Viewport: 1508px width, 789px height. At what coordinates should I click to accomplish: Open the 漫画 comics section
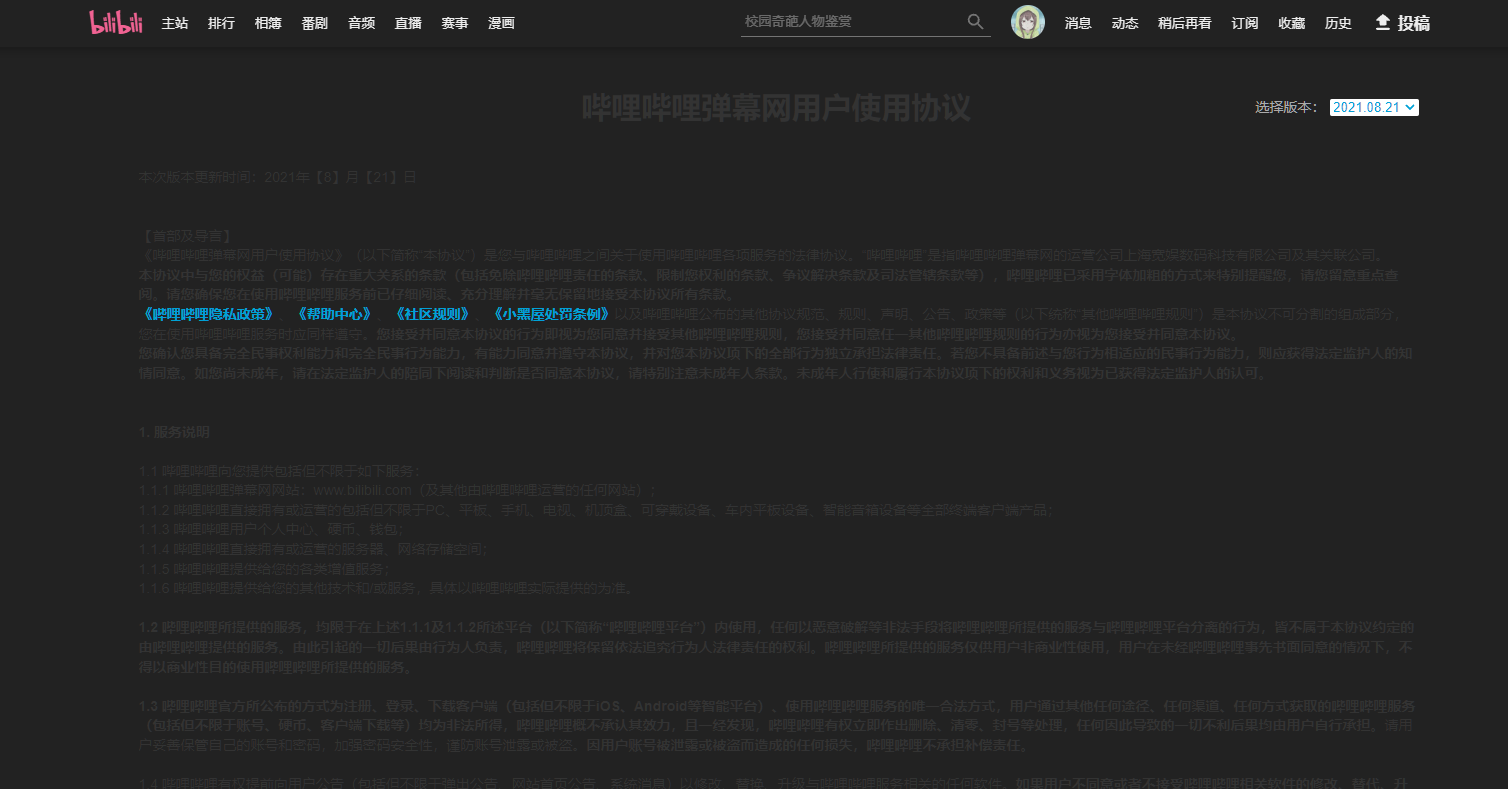[501, 23]
